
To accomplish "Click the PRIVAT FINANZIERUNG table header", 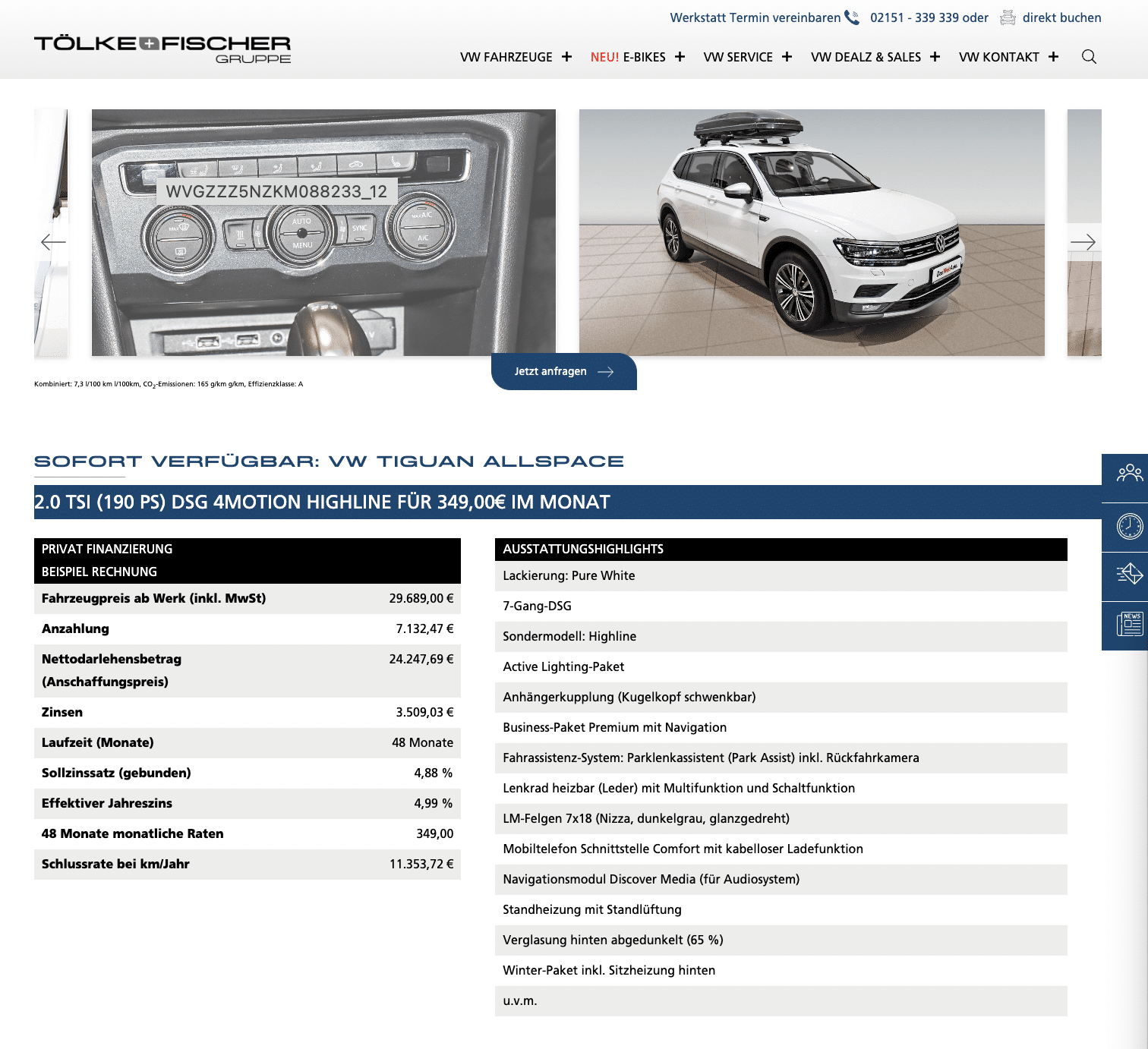I will tap(248, 561).
